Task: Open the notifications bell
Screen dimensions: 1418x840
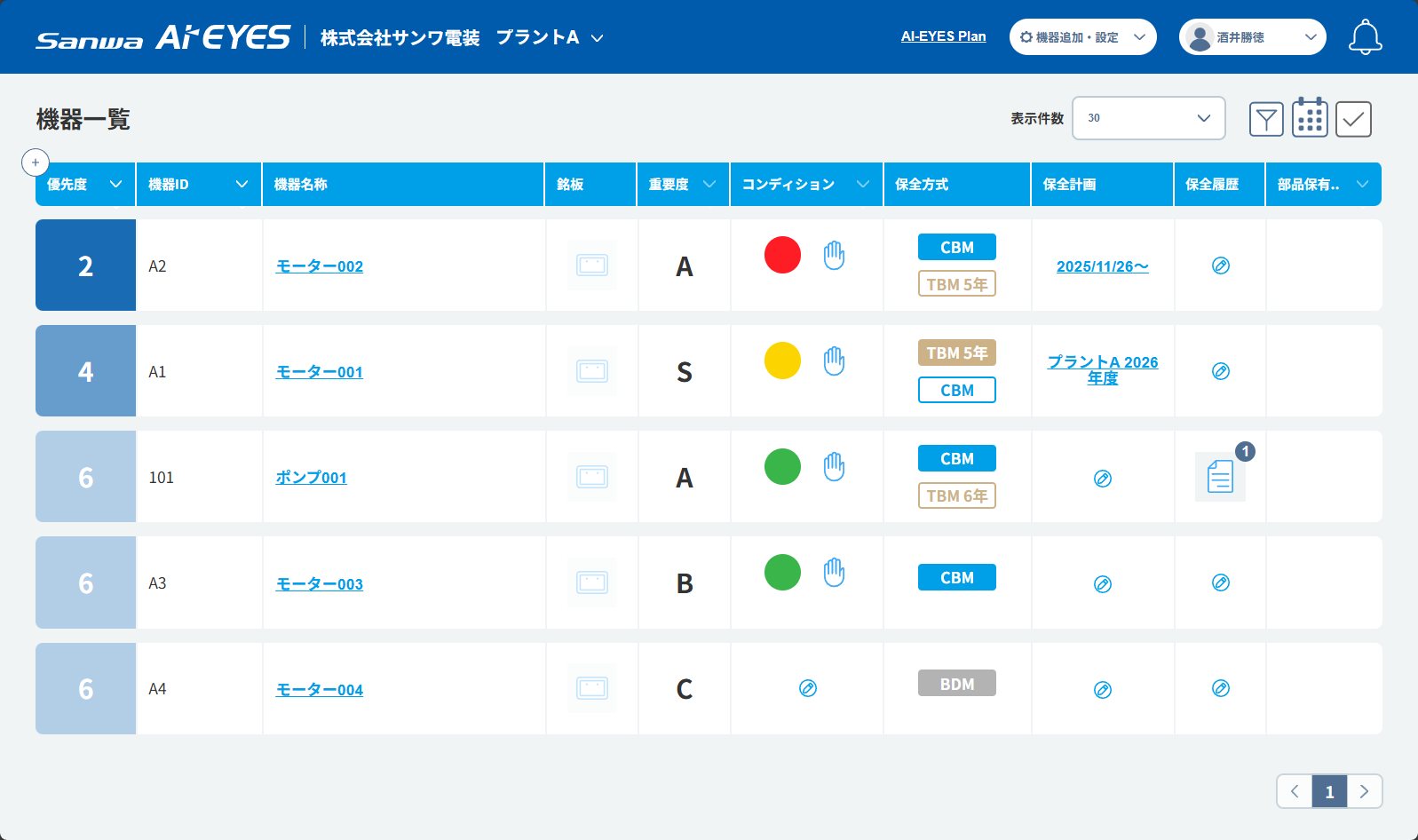Action: click(x=1365, y=37)
